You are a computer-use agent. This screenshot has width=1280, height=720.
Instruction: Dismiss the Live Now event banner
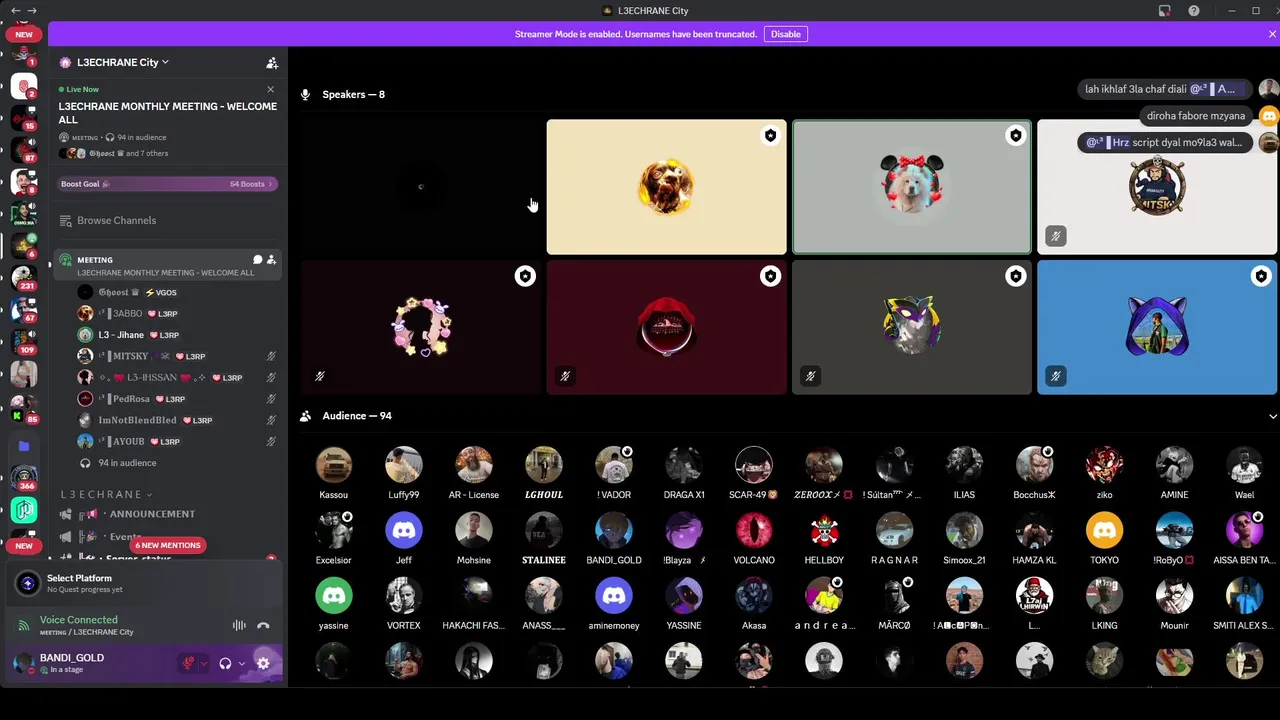270,89
